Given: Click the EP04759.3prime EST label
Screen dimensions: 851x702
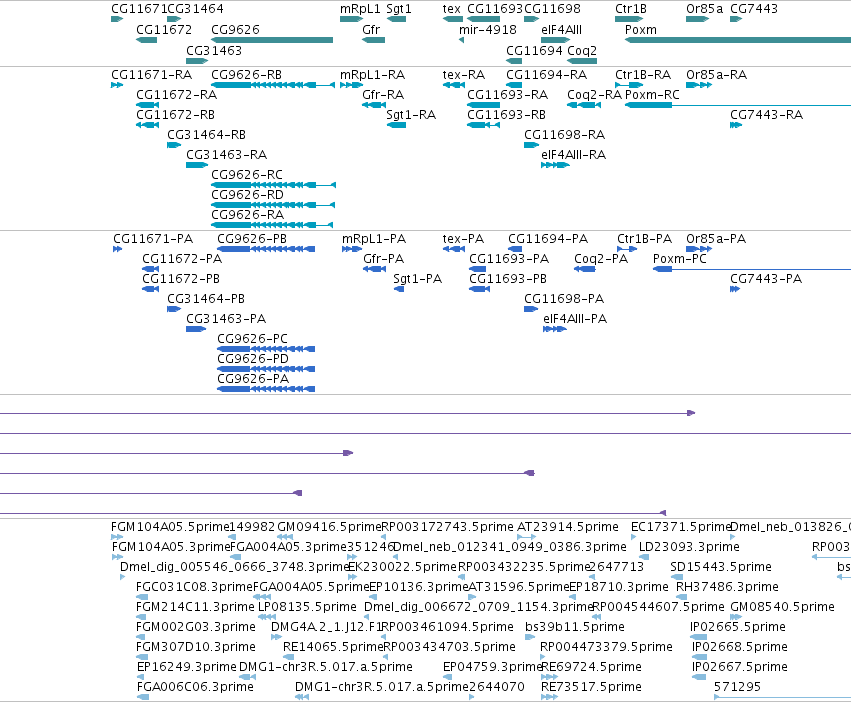Looking at the screenshot, I should (x=493, y=667).
